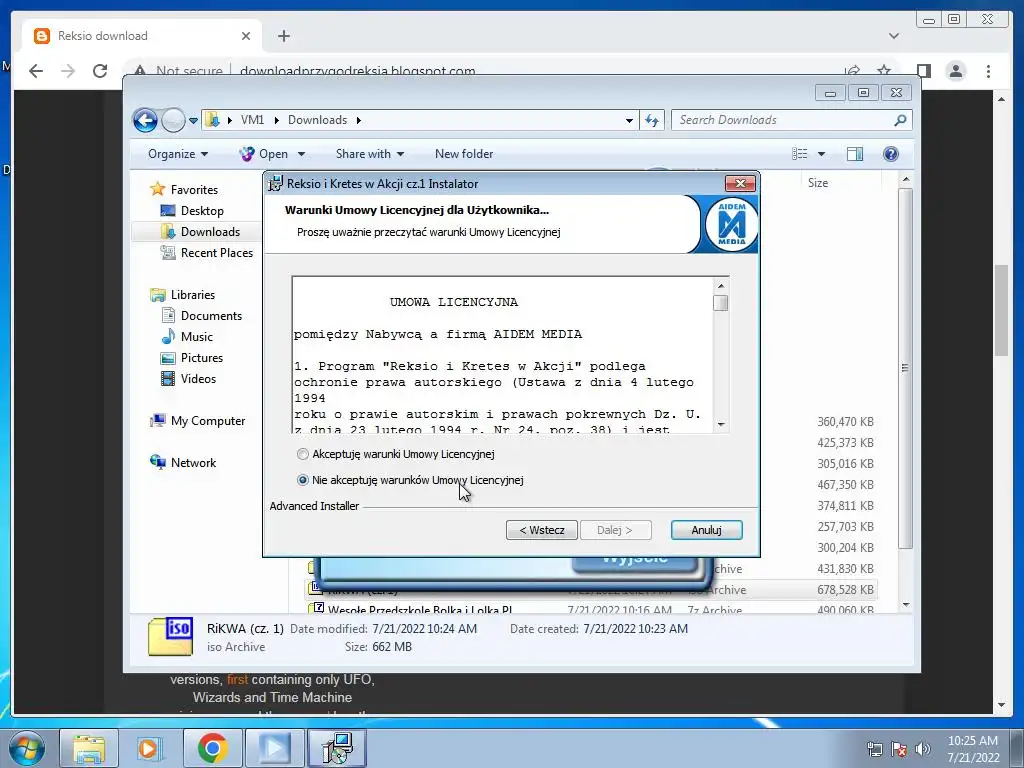1024x768 pixels.
Task: Click Downloads in the Explorer address path
Action: pos(317,120)
